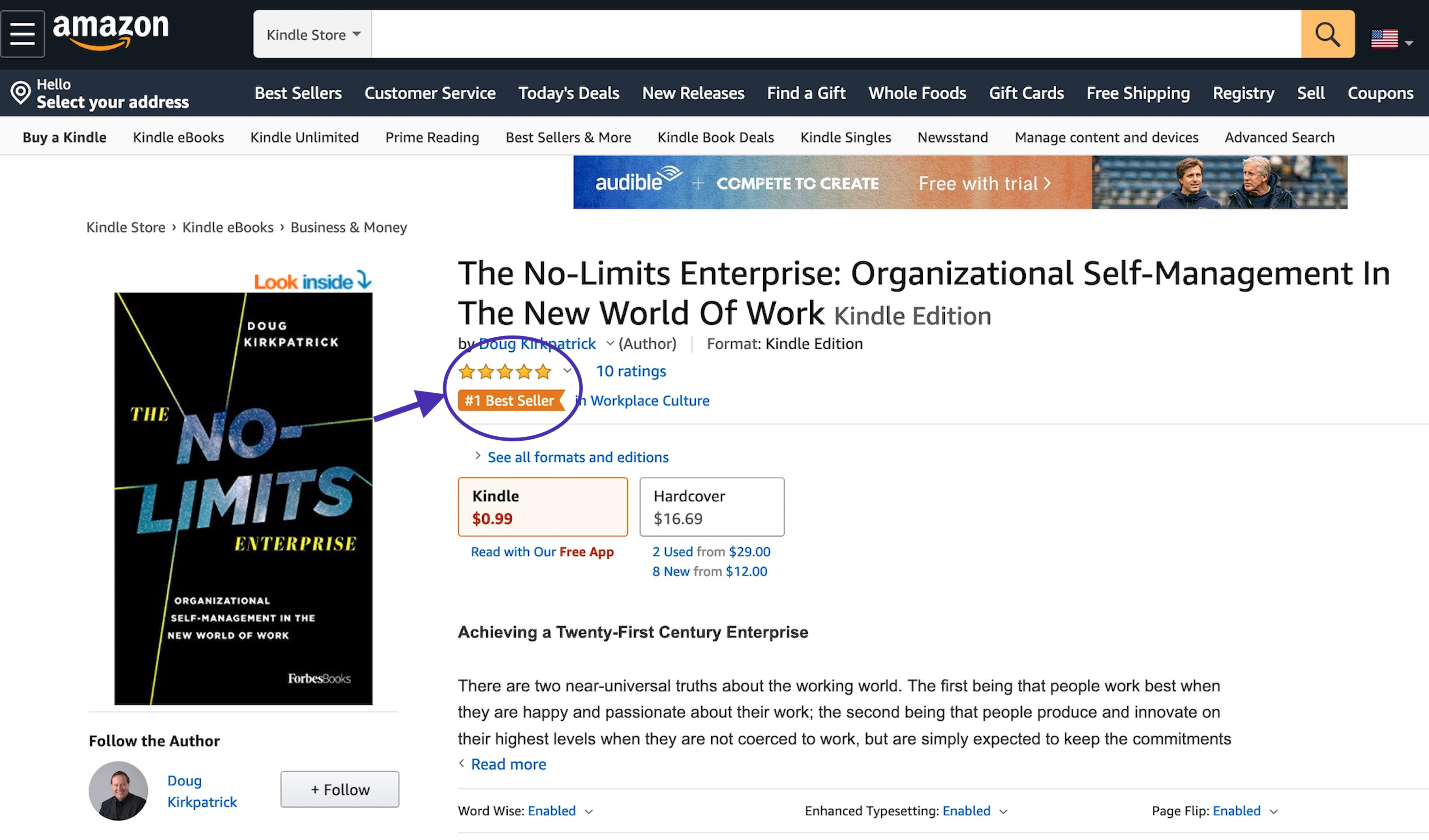
Task: Expand See all formats and editions
Action: point(578,457)
